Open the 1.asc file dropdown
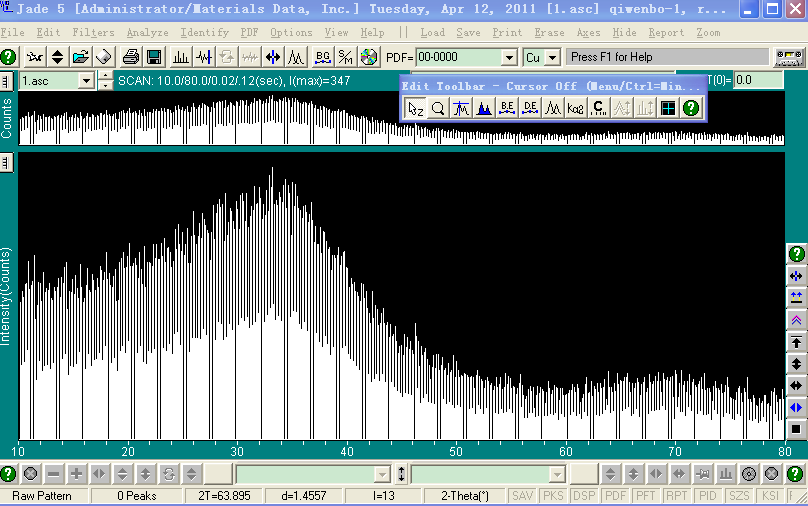This screenshot has width=808, height=506. pyautogui.click(x=86, y=80)
